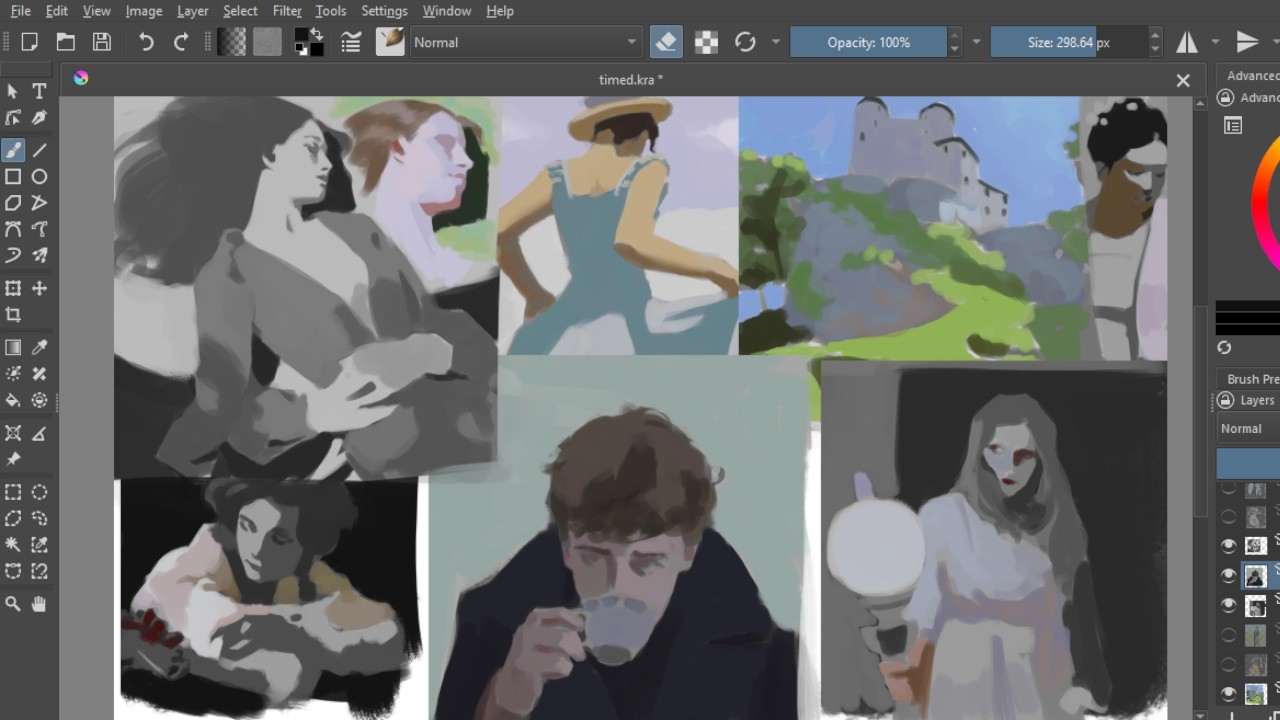Toggle vertical mirror mode
The image size is (1280, 720).
(1247, 42)
